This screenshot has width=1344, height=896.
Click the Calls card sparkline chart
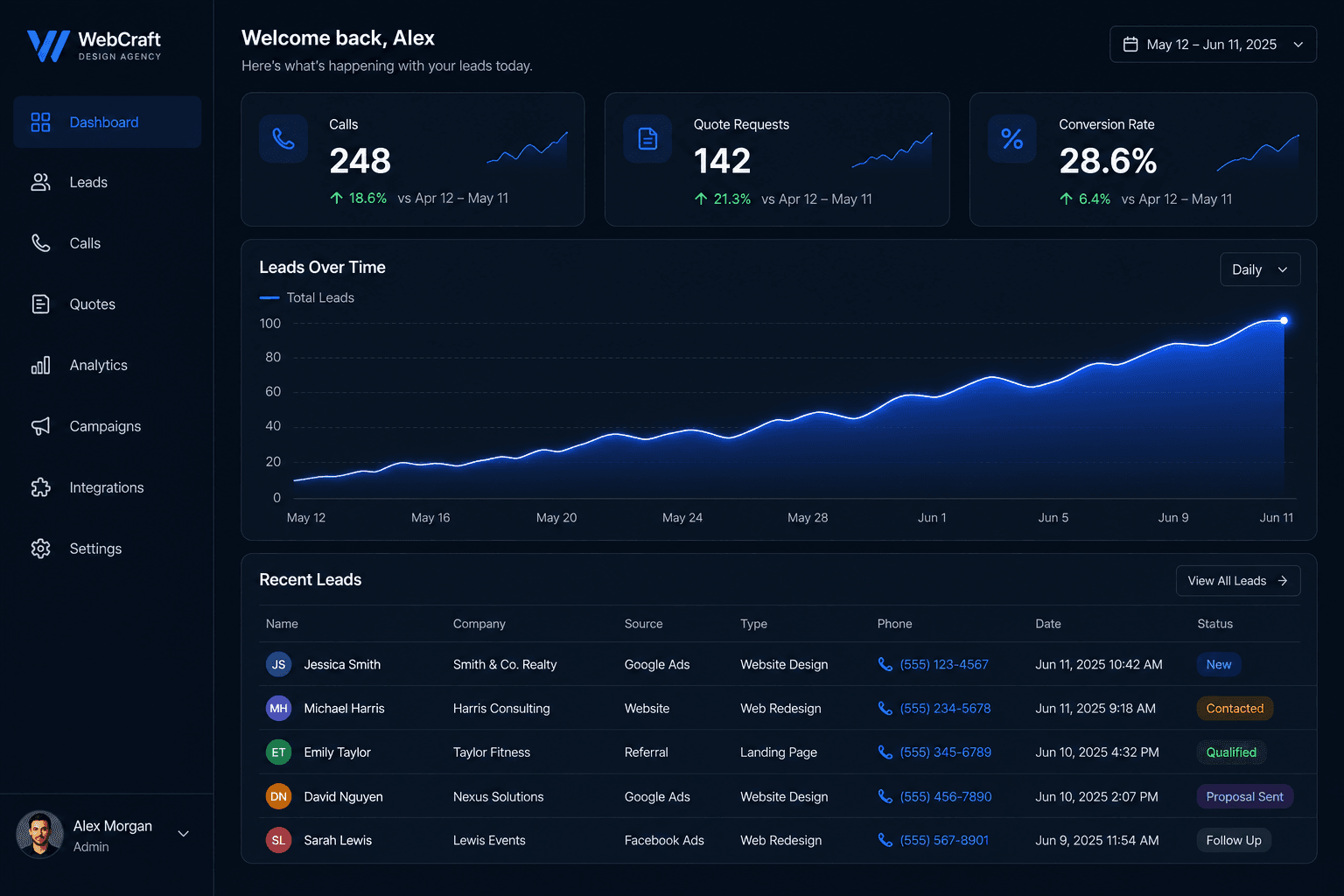(x=527, y=149)
